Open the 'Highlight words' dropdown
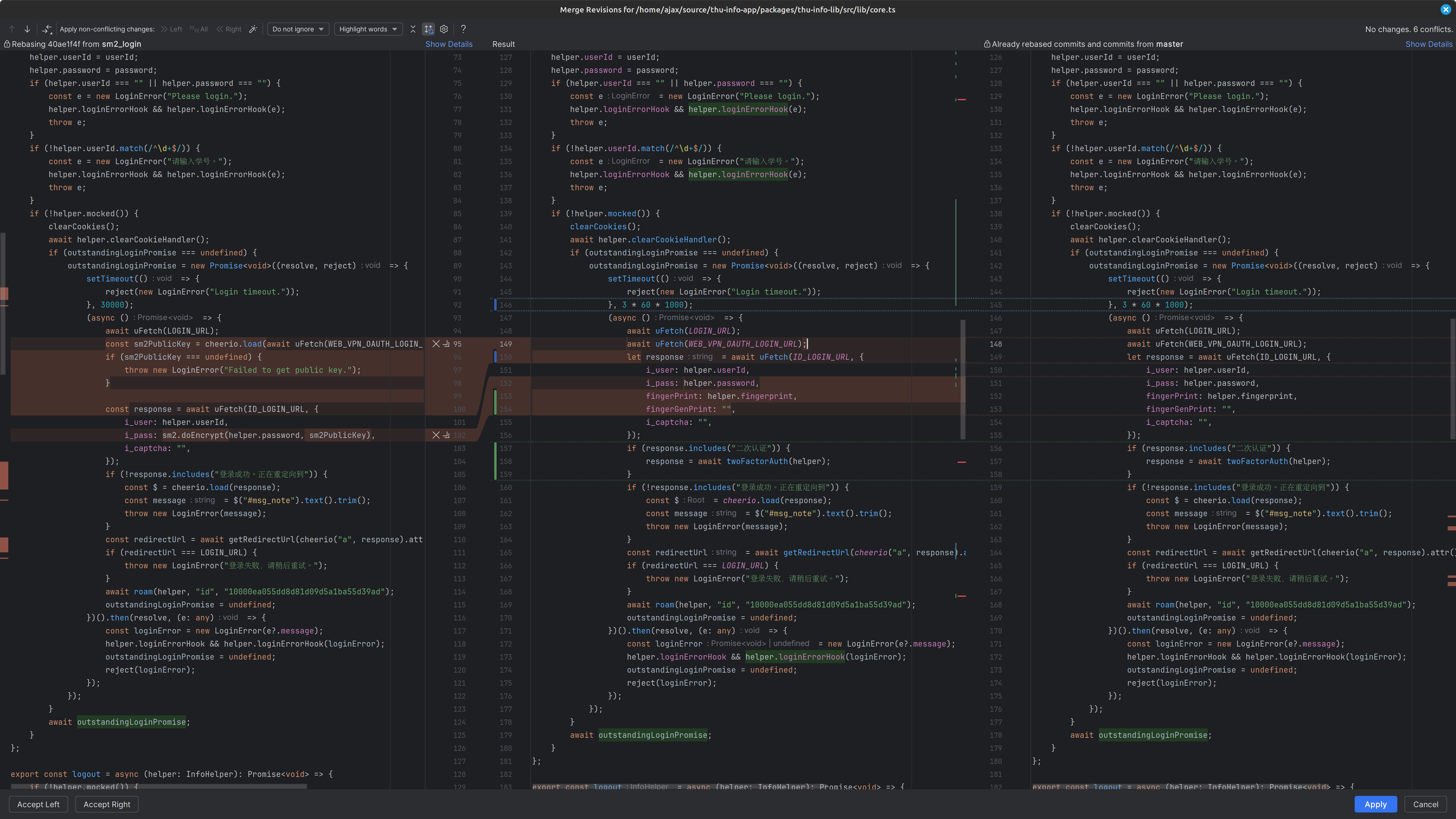Image resolution: width=1456 pixels, height=819 pixels. (x=368, y=29)
